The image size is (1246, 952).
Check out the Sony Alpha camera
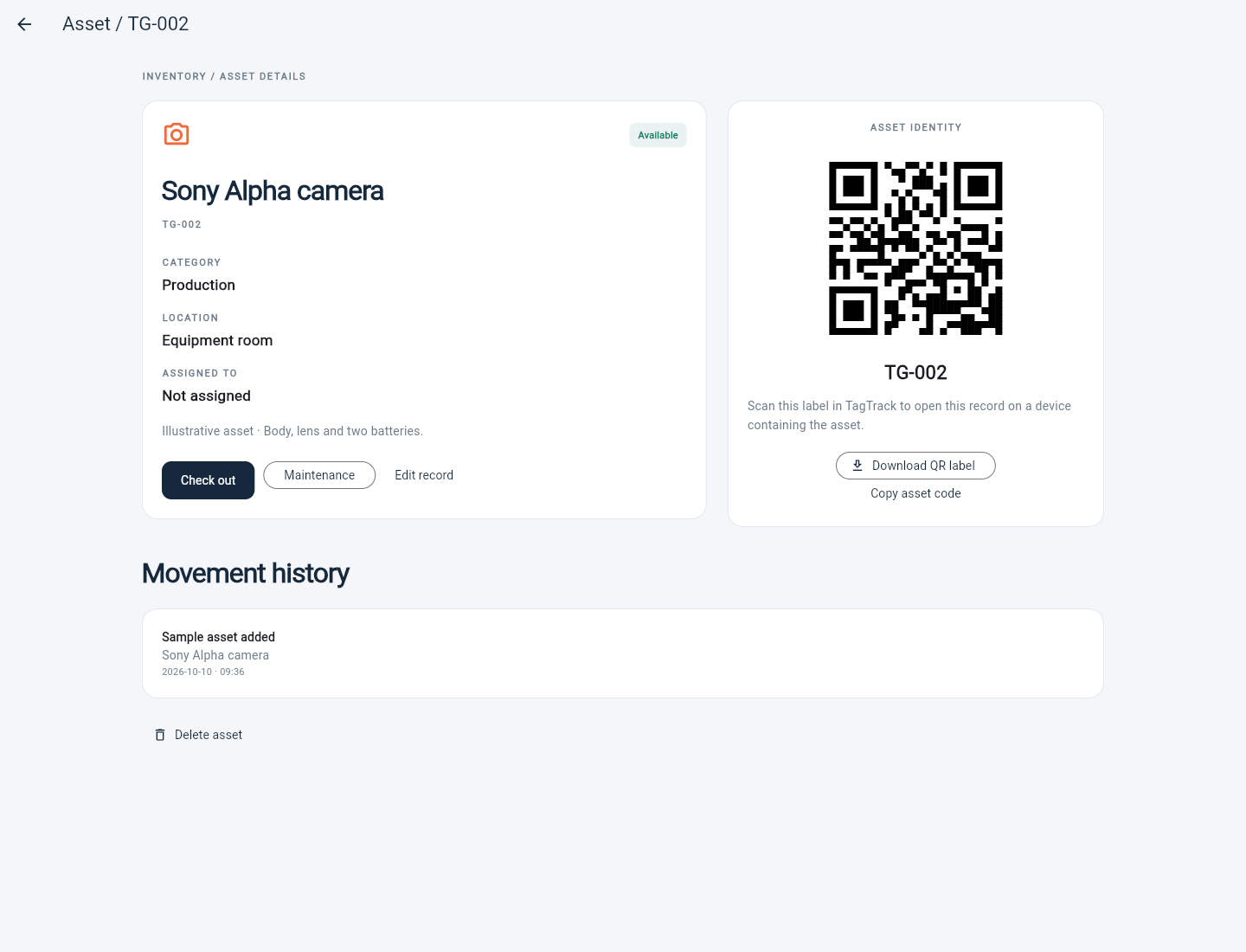208,480
